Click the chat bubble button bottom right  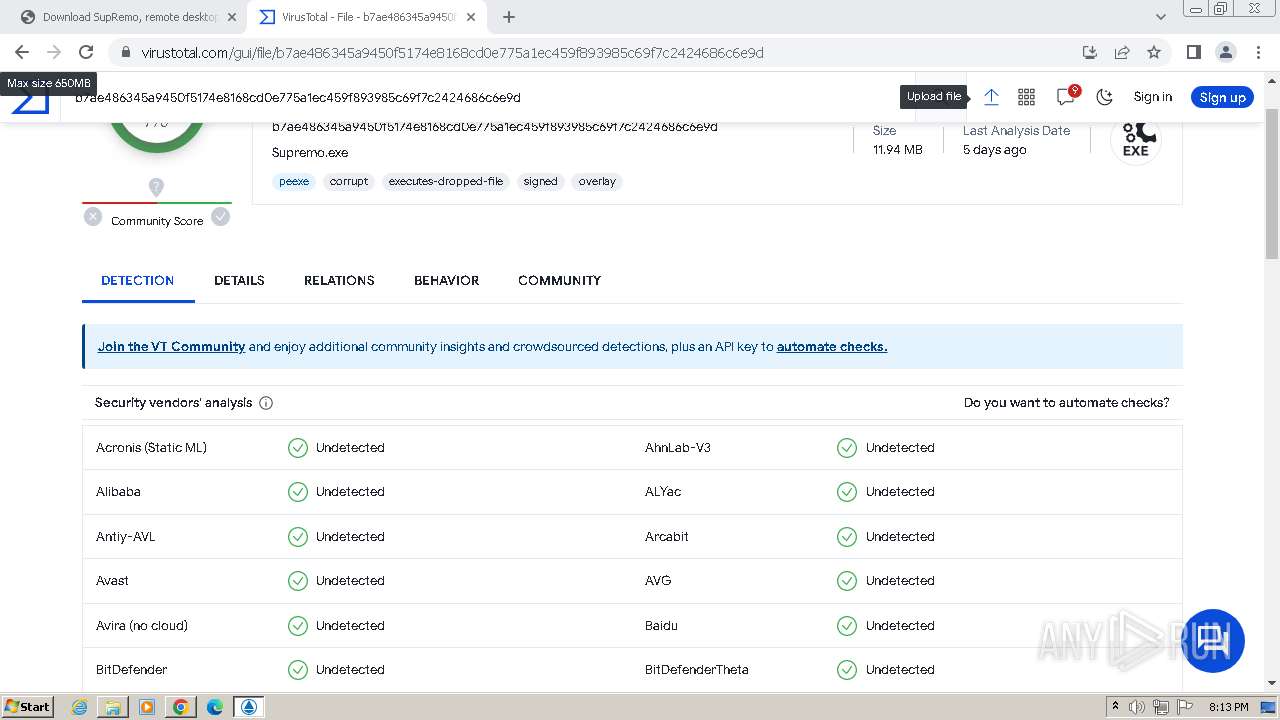tap(1214, 640)
